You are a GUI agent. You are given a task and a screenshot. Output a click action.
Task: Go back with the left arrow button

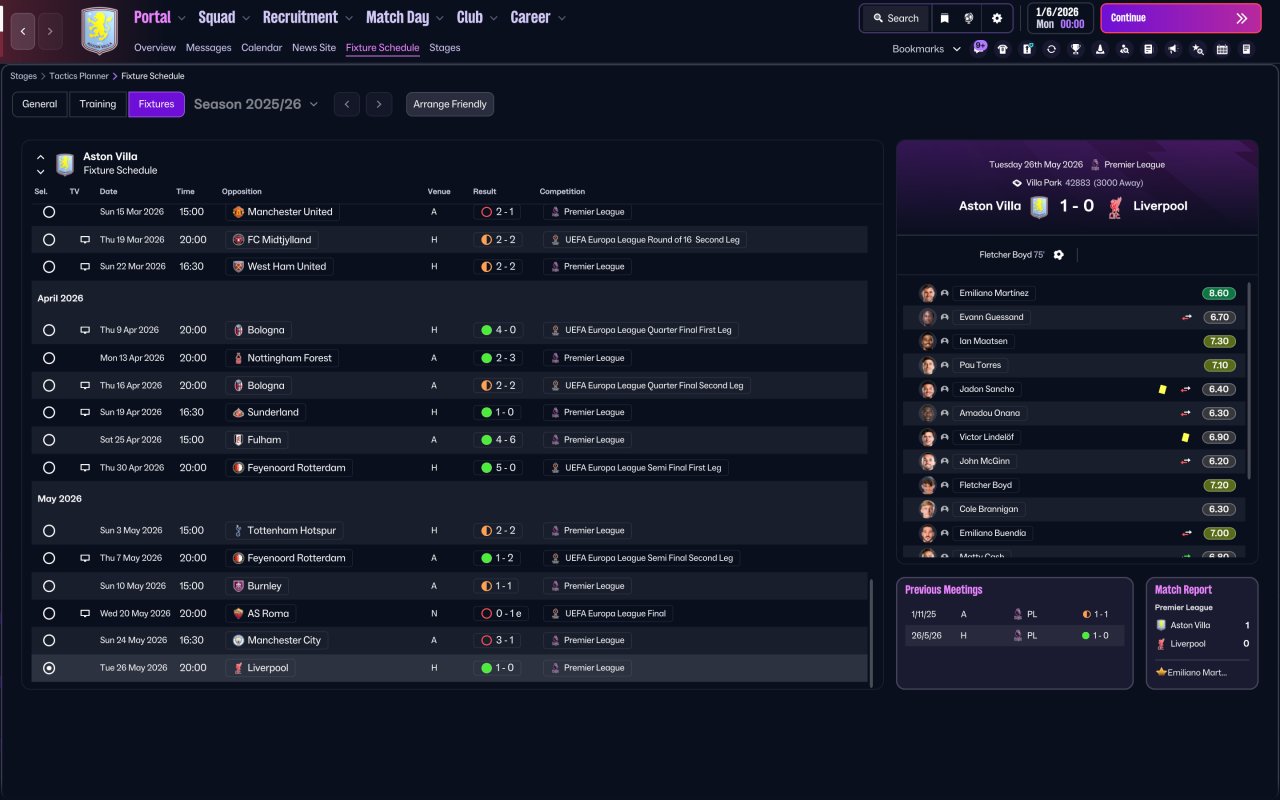[23, 31]
